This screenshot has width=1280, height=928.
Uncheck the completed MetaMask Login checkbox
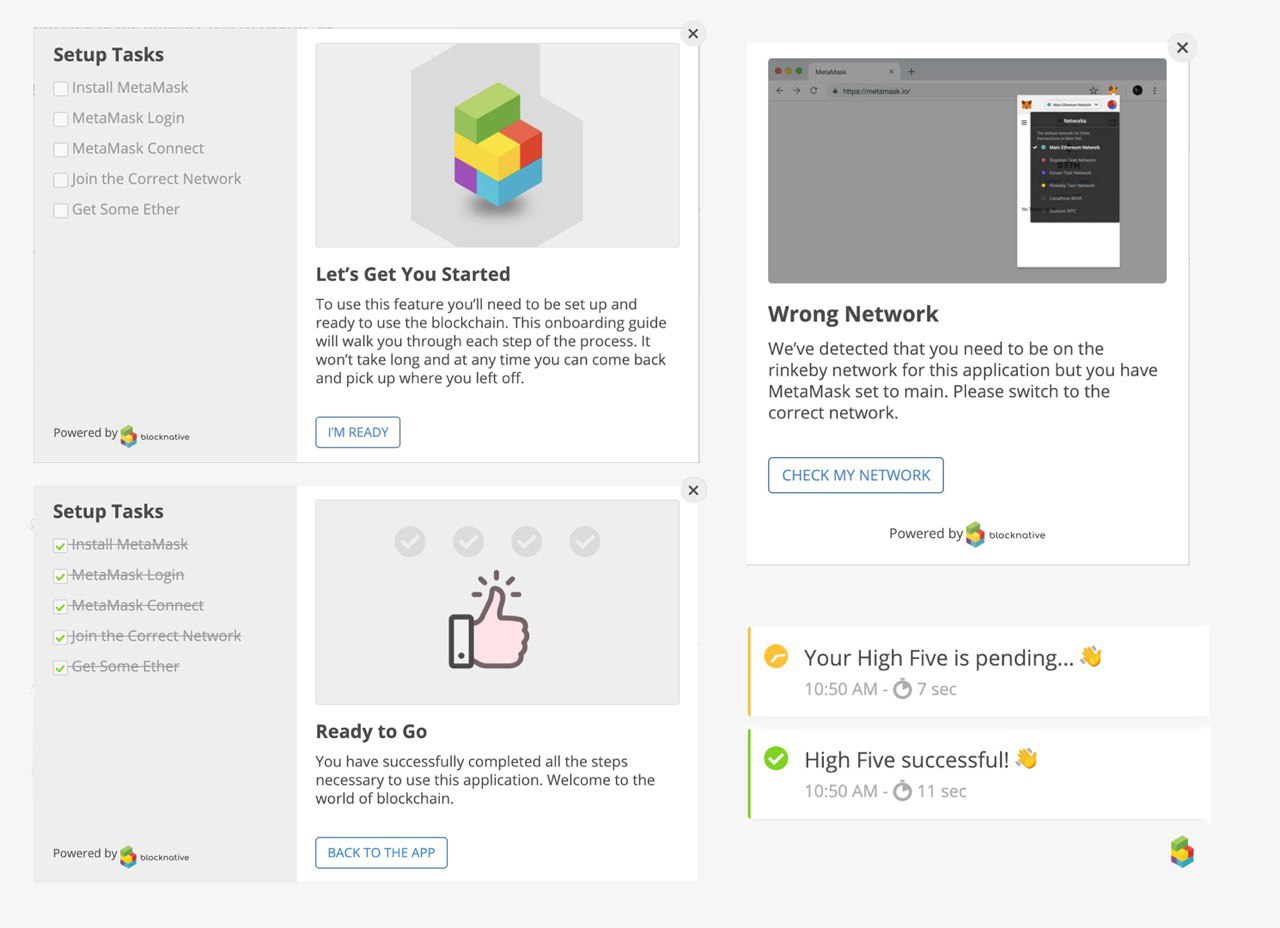coord(60,576)
